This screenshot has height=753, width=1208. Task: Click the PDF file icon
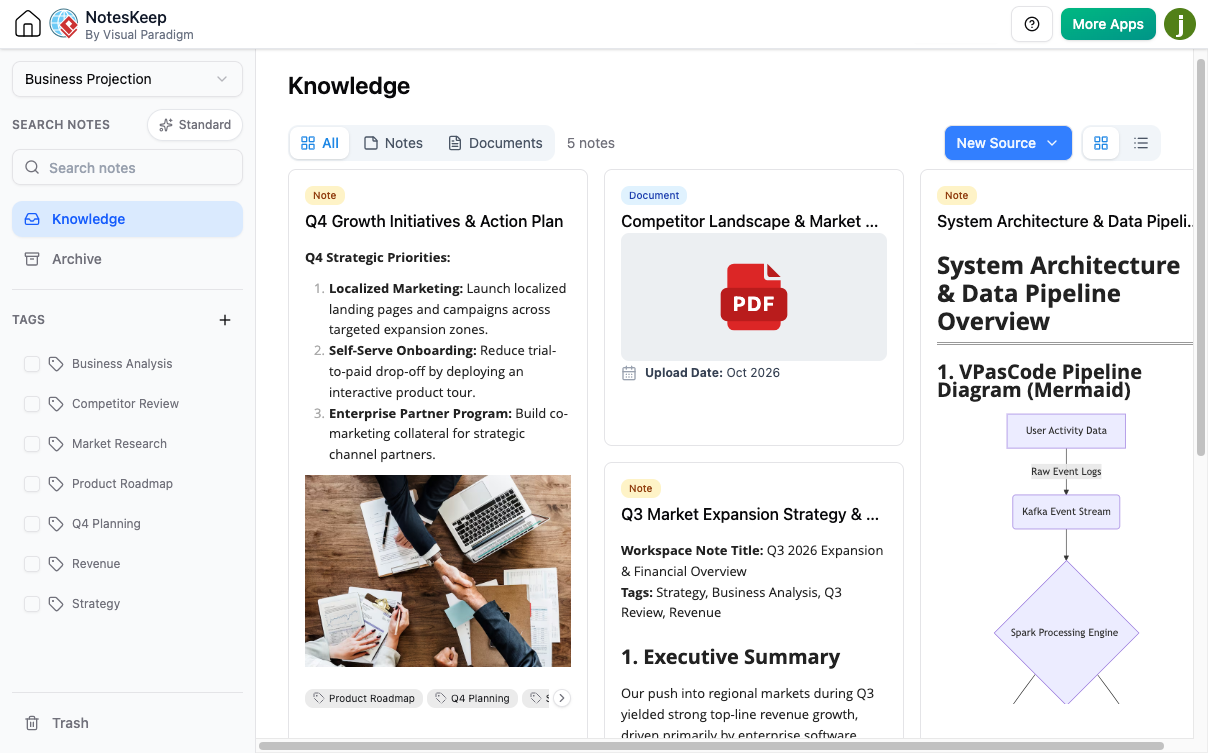click(x=754, y=297)
